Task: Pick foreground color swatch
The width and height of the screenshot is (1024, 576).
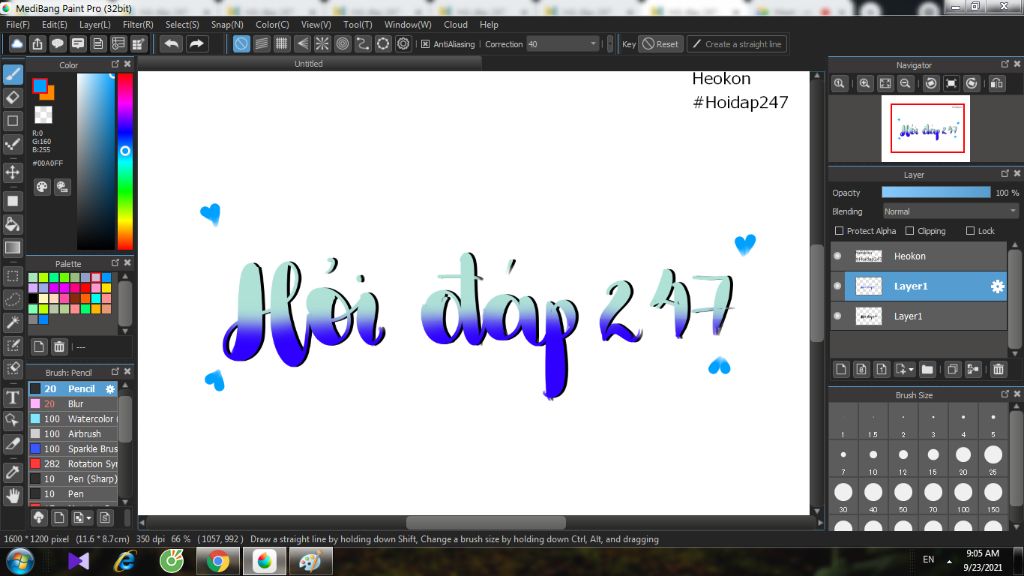Action: pos(40,86)
